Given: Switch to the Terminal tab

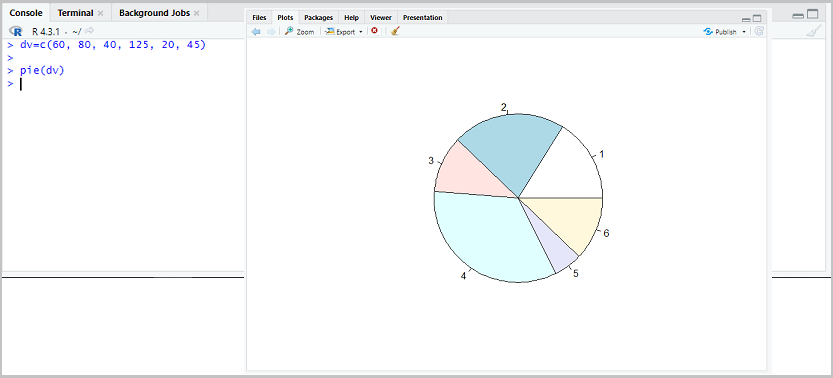Looking at the screenshot, I should (75, 13).
